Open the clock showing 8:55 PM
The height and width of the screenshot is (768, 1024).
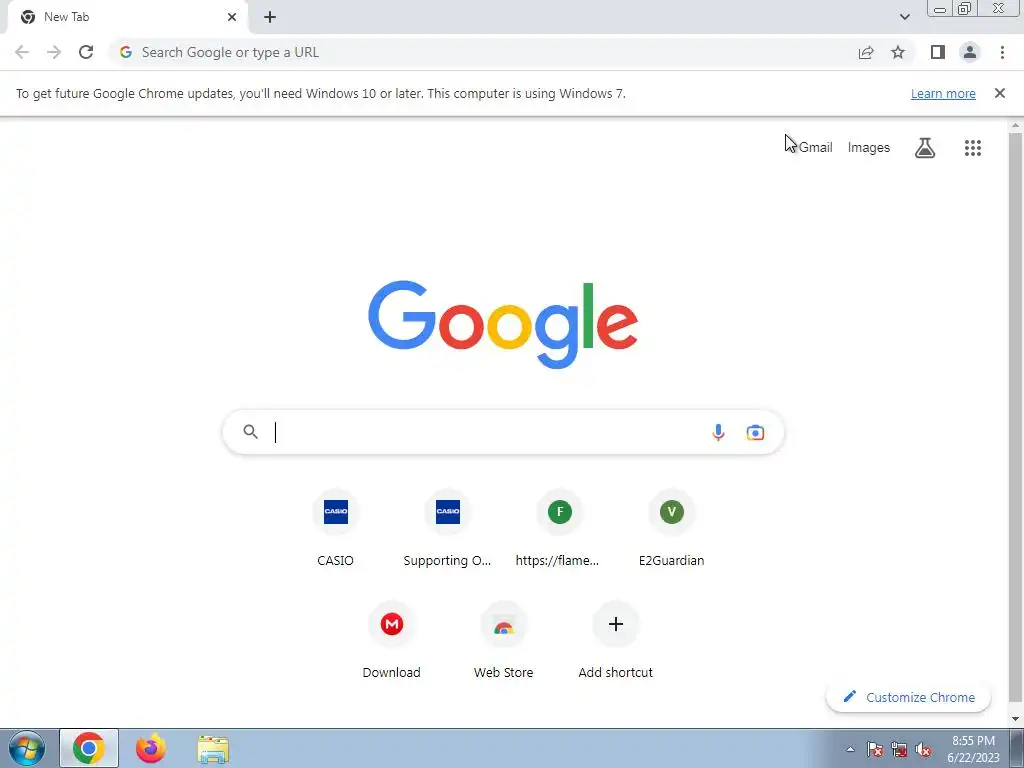coord(973,749)
